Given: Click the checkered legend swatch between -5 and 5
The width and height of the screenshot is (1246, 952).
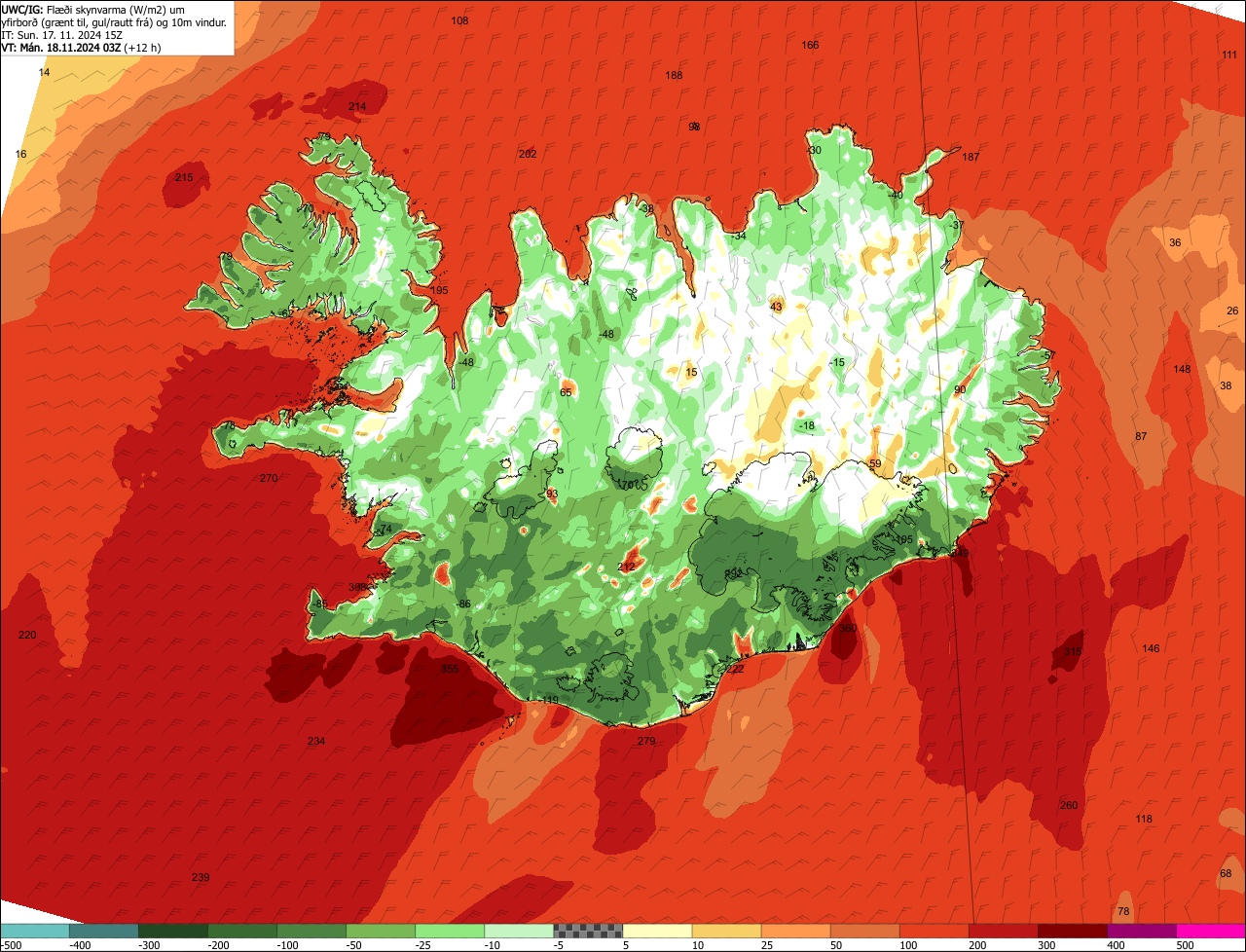Looking at the screenshot, I should pyautogui.click(x=588, y=931).
